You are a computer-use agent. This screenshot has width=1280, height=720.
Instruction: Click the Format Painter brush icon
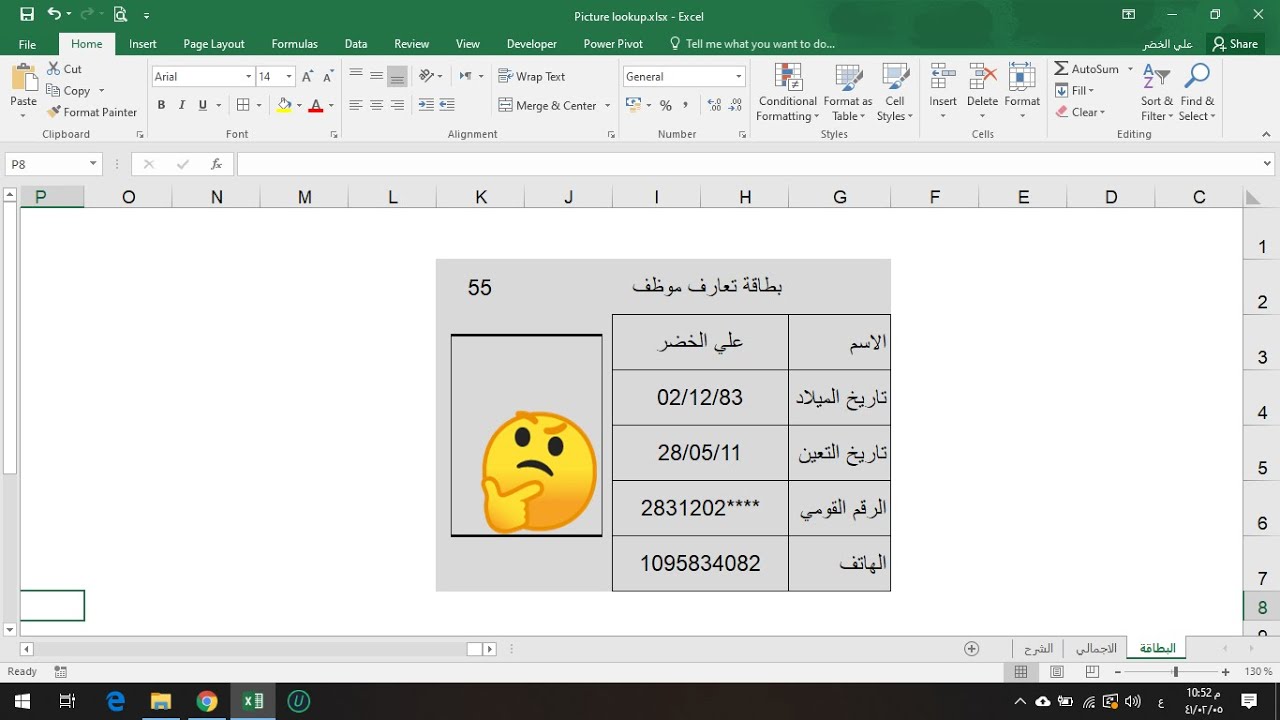[x=54, y=112]
